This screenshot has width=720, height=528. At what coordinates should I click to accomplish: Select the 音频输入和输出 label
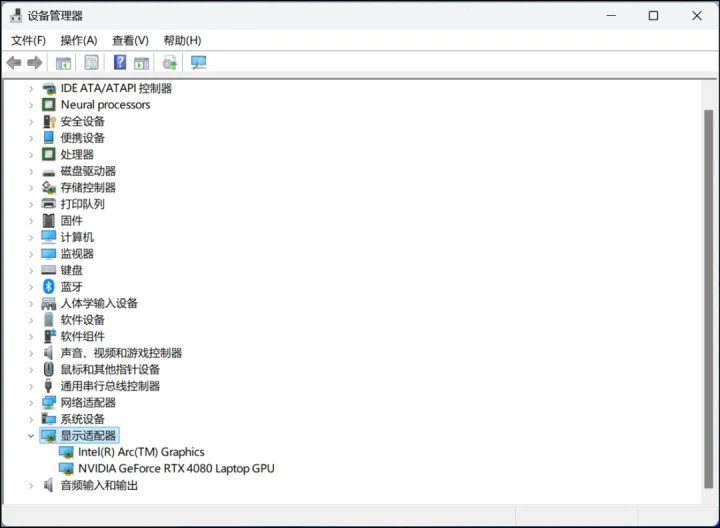[x=99, y=485]
